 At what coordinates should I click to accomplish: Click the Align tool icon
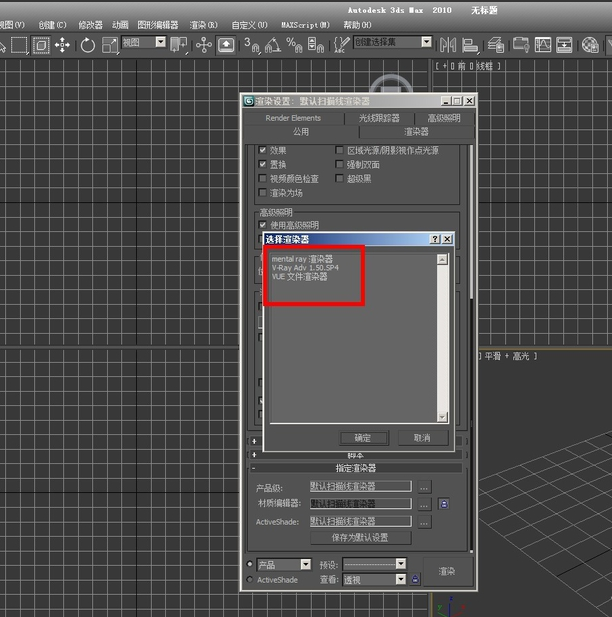(x=470, y=45)
